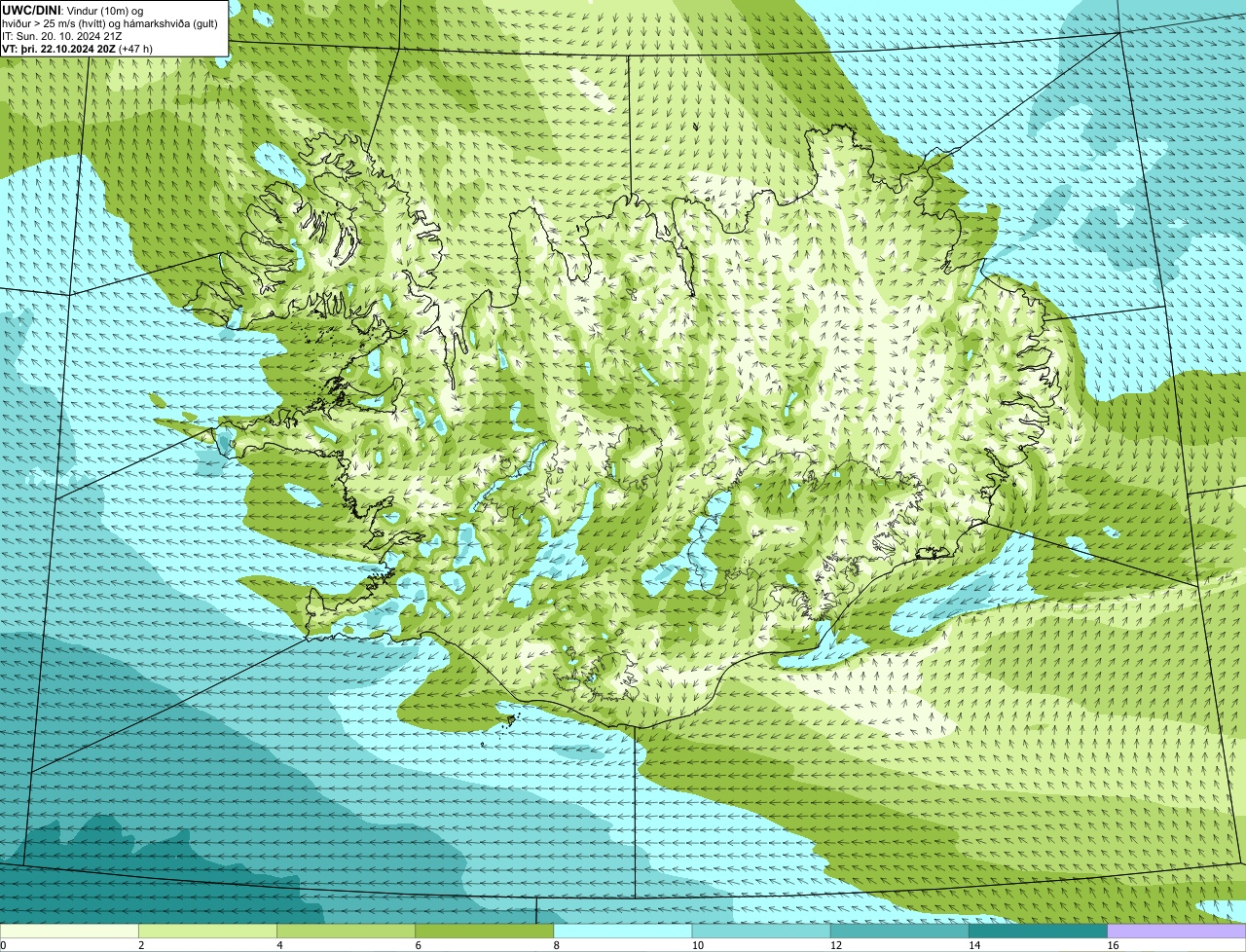Click the legend scale label '0'
1246x952 pixels.
point(3,945)
